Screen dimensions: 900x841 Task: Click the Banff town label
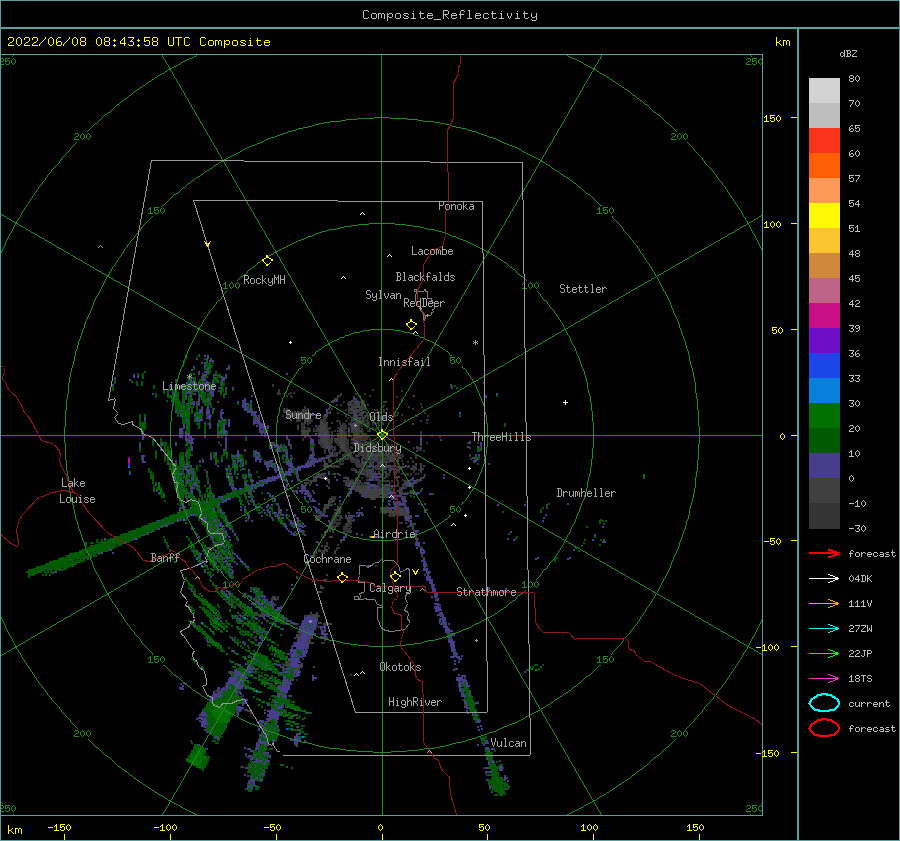tap(165, 558)
